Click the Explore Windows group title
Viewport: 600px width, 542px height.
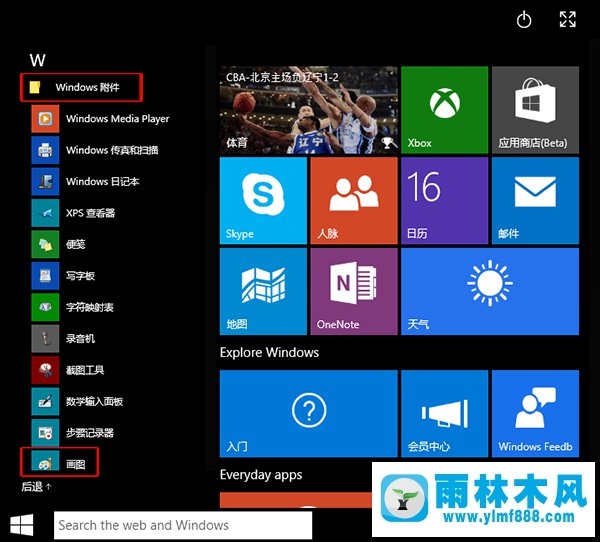click(269, 353)
